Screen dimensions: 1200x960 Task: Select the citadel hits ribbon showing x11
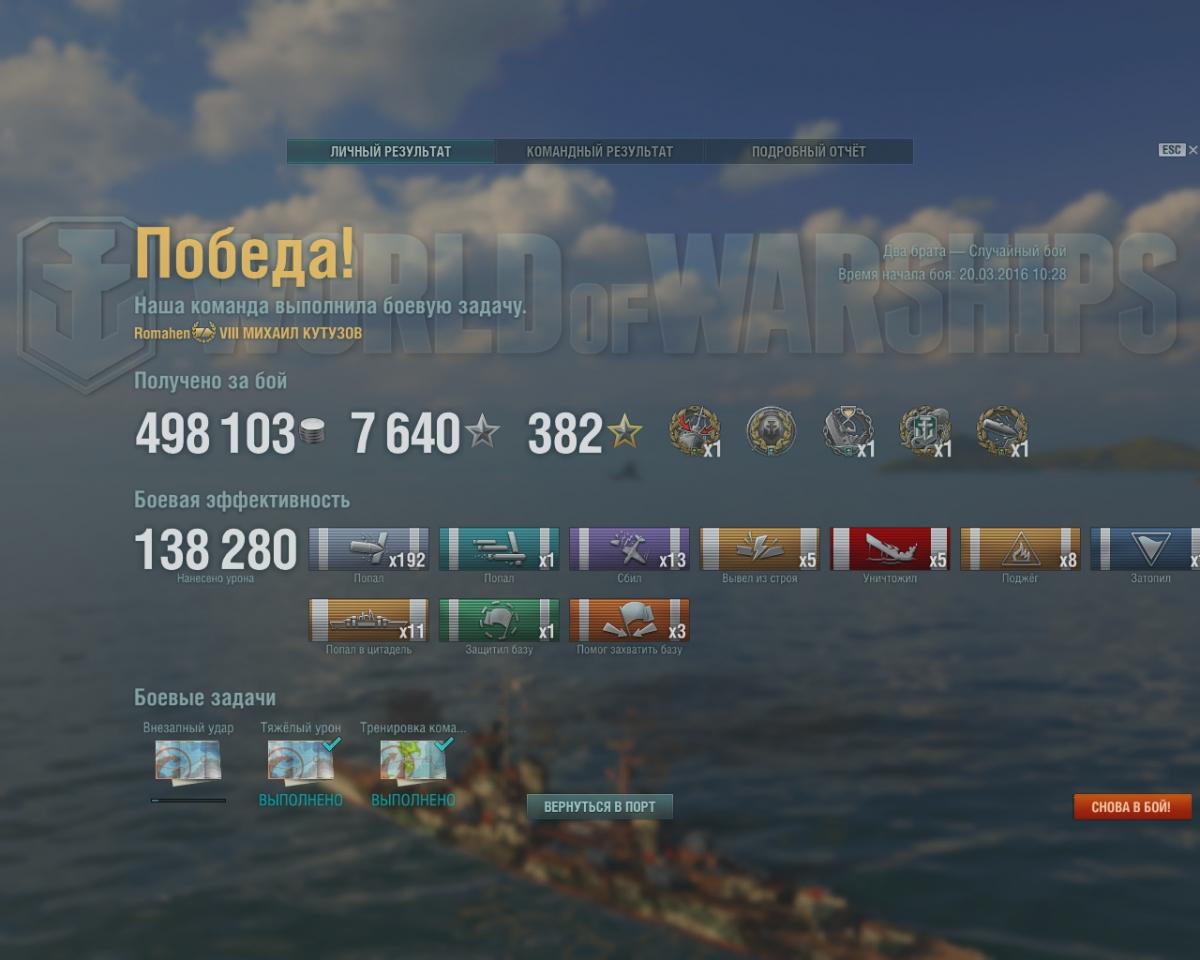pyautogui.click(x=369, y=620)
